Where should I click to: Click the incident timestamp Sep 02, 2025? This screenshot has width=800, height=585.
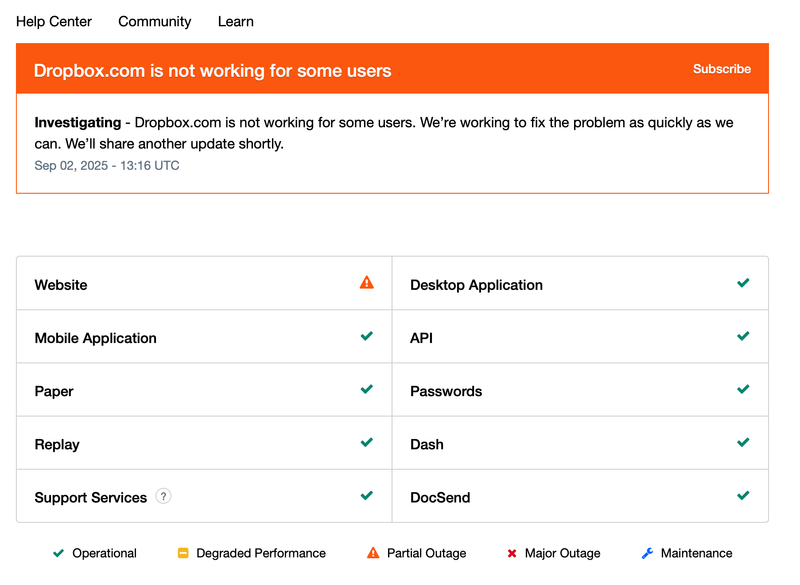(x=107, y=166)
